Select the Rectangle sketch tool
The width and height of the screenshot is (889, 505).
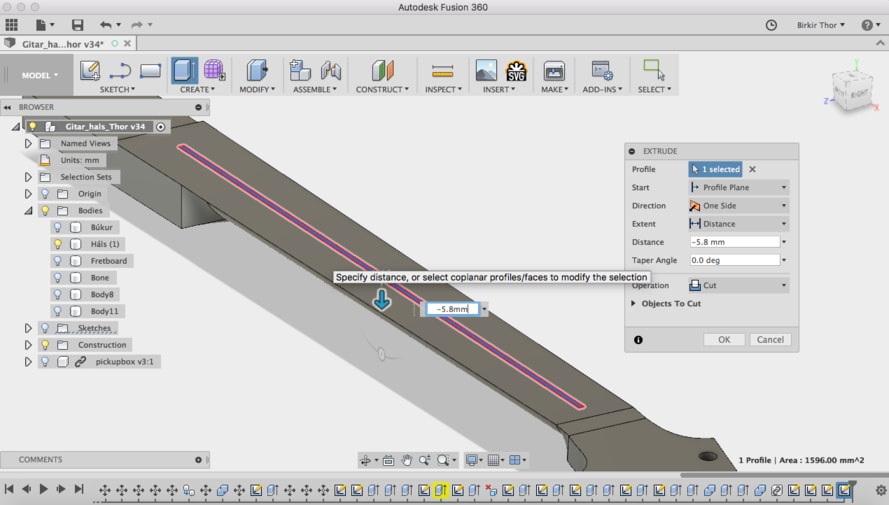click(x=150, y=71)
